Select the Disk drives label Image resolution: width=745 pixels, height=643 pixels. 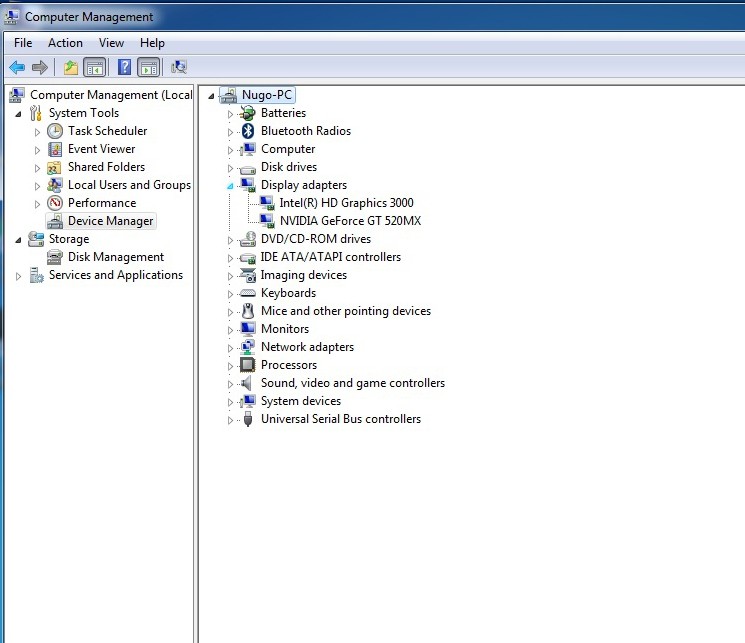click(288, 167)
